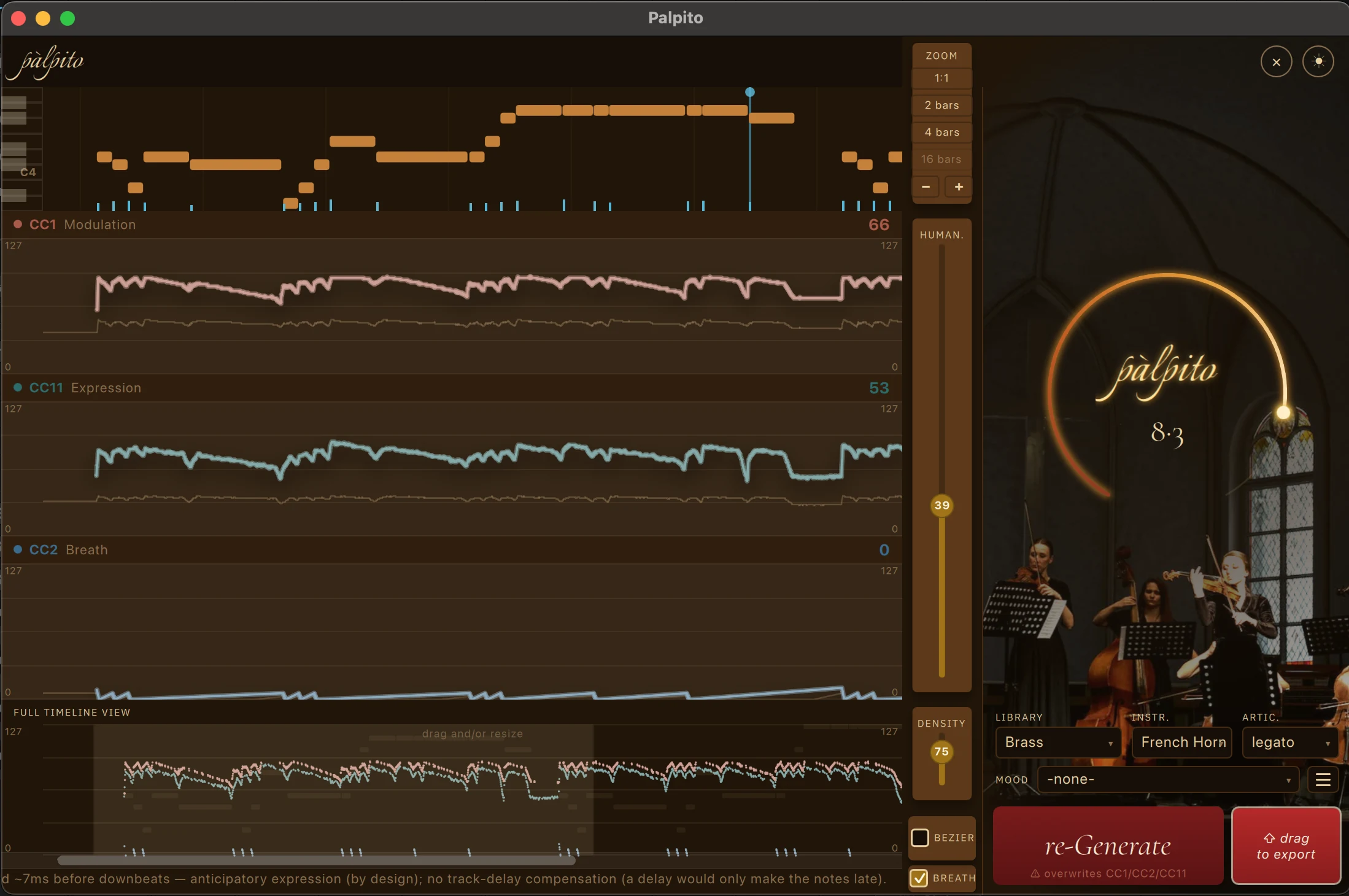
Task: Click the CC2 Breath blue dot
Action: [18, 549]
